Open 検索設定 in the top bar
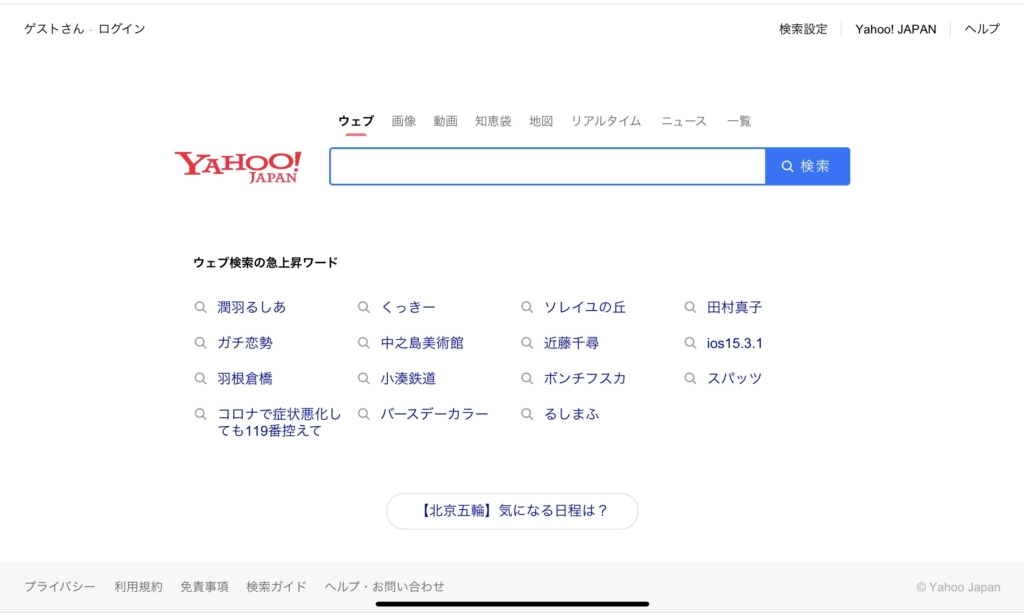 [803, 29]
